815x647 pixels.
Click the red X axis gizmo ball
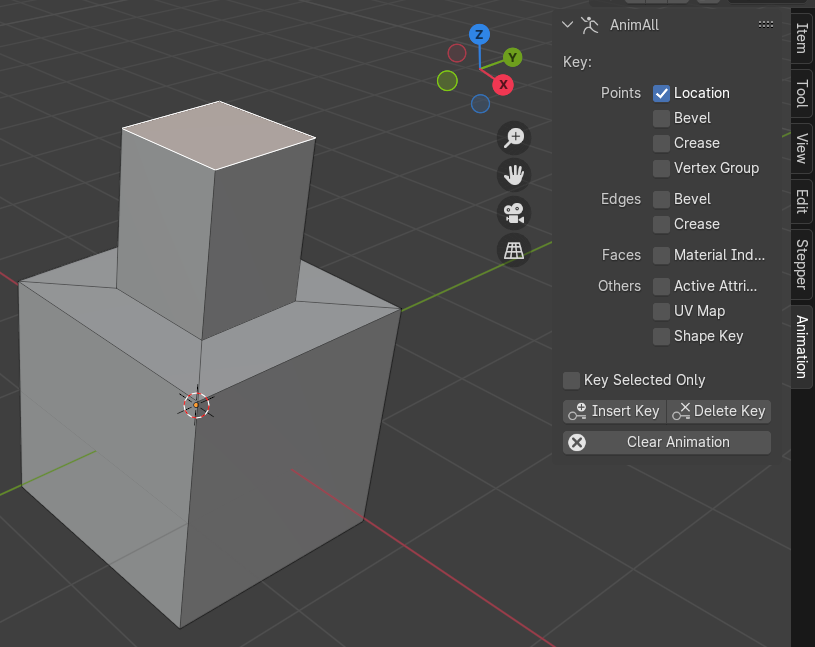pos(503,85)
